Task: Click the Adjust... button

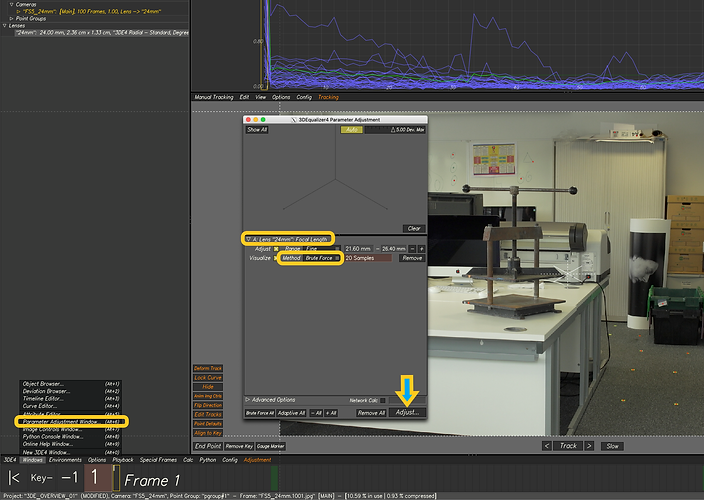Action: [x=407, y=412]
